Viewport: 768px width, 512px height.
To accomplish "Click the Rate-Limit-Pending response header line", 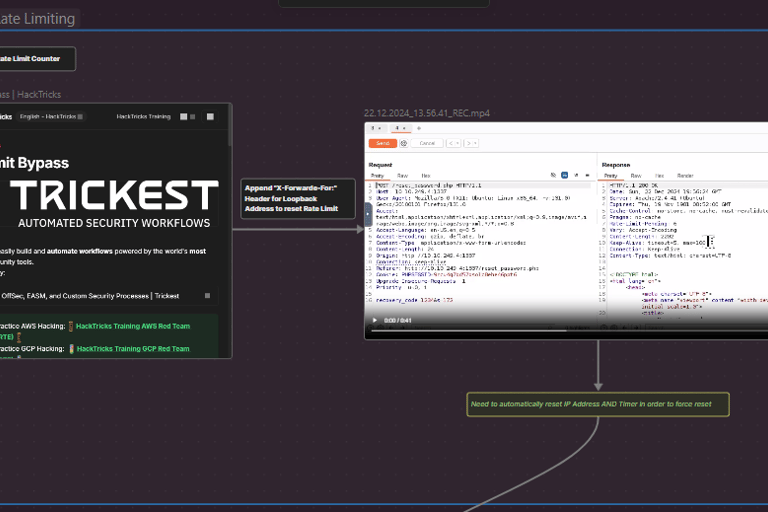I will point(643,223).
